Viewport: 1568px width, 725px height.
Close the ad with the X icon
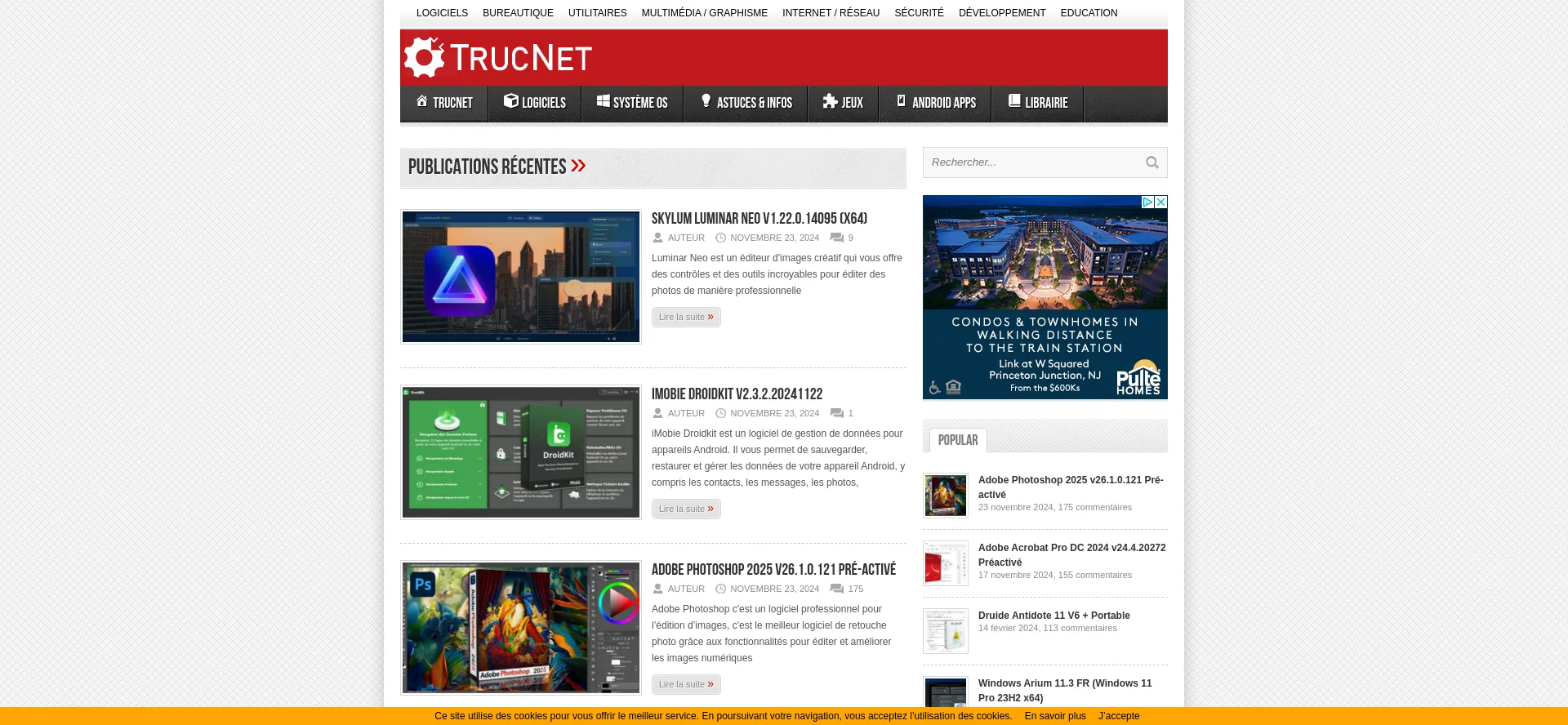coord(1160,202)
